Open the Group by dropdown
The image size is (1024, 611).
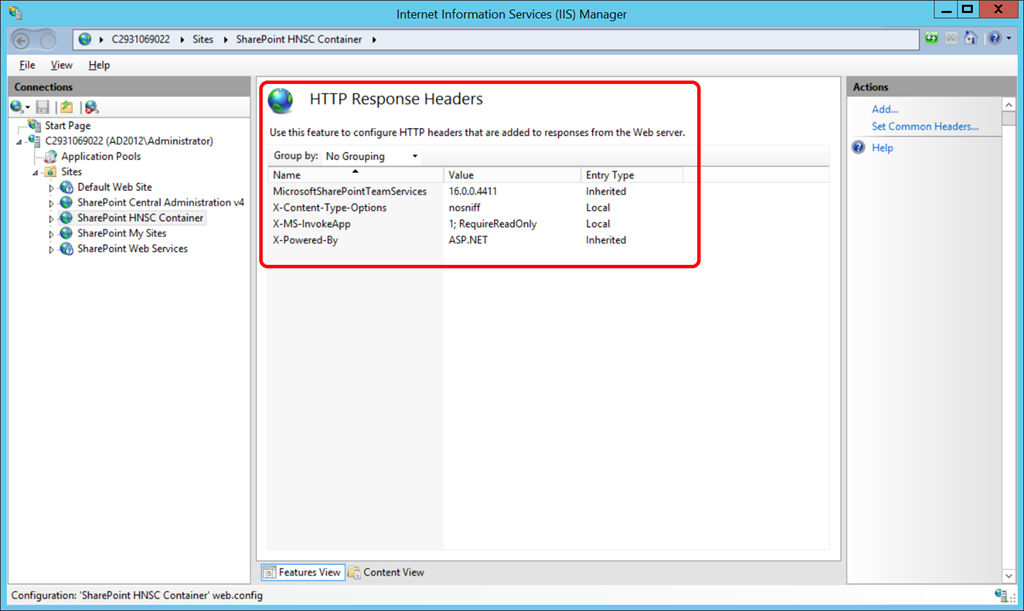pos(372,156)
